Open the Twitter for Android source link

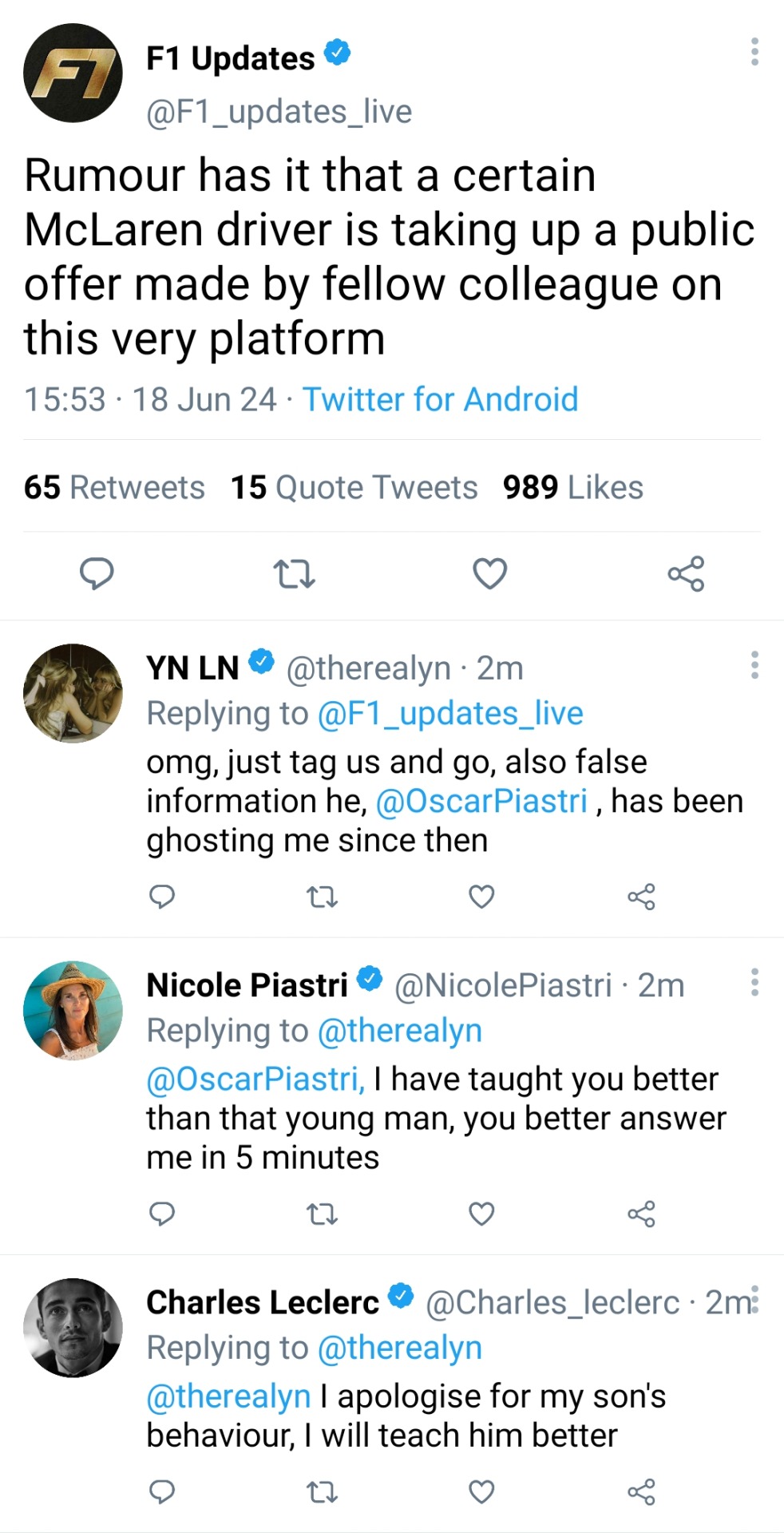pos(440,399)
